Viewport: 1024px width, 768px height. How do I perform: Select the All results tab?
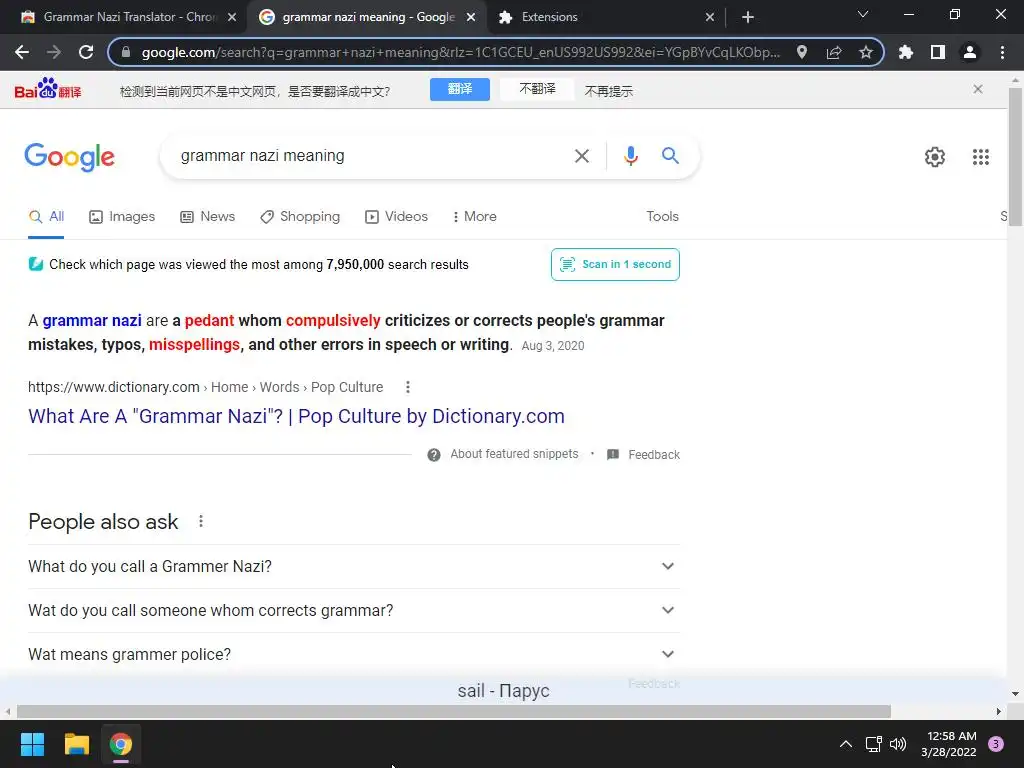46,217
